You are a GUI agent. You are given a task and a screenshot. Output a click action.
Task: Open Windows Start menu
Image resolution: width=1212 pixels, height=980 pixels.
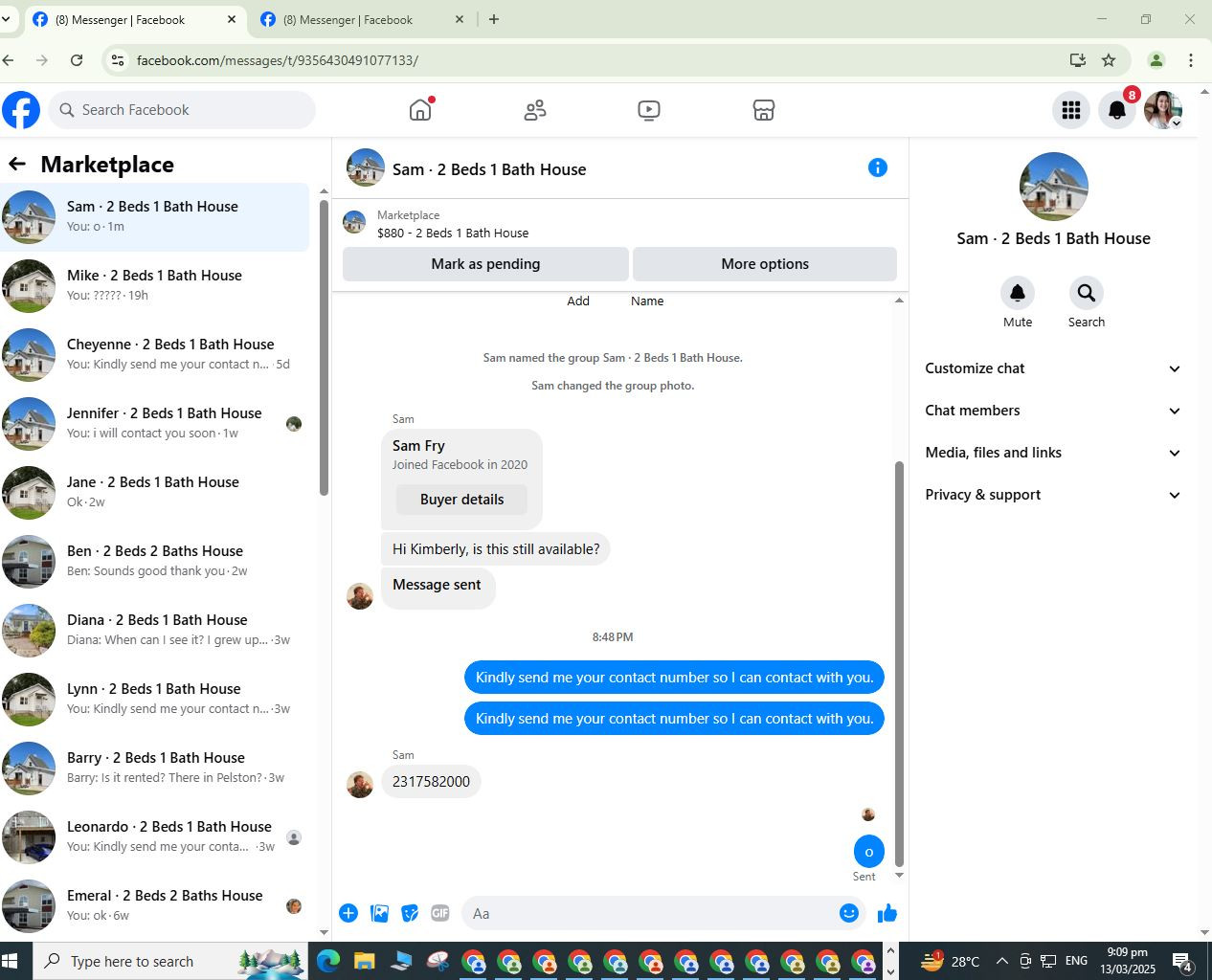11,961
